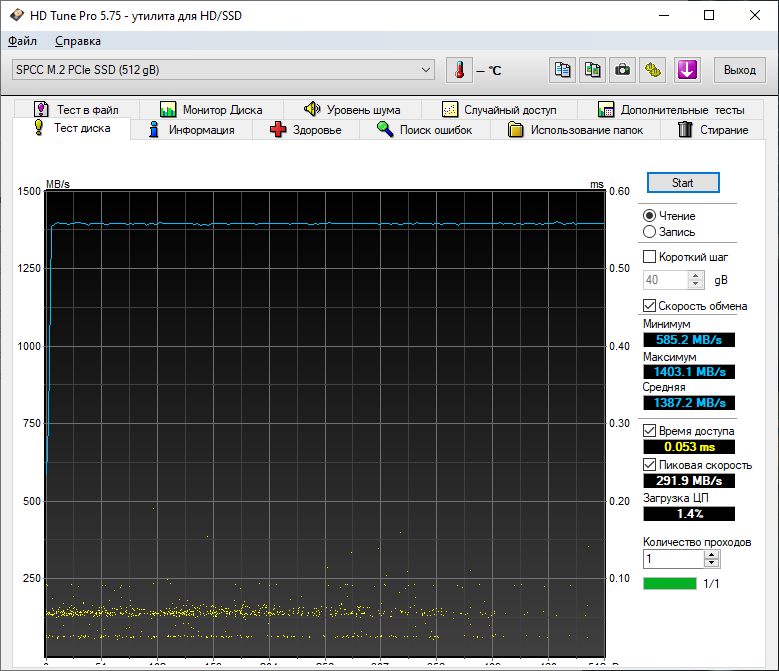The image size is (779, 671).
Task: Click the purple down-arrow tray icon
Action: coord(687,70)
